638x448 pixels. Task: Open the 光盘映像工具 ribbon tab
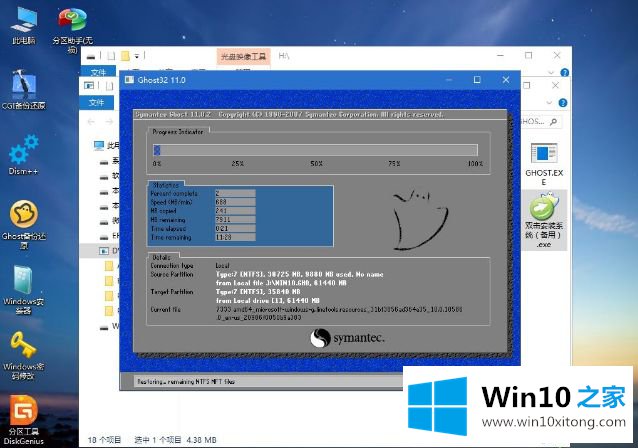pos(243,59)
